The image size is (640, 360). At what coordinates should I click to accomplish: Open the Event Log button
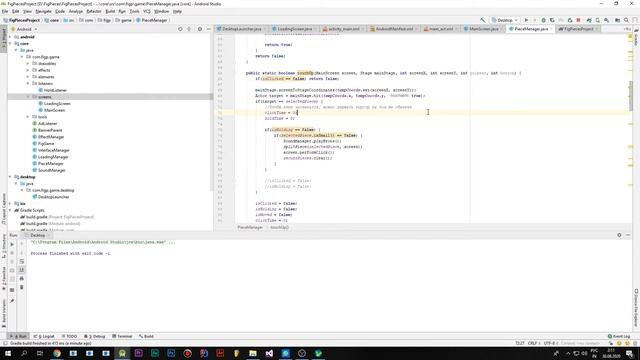(x=619, y=336)
